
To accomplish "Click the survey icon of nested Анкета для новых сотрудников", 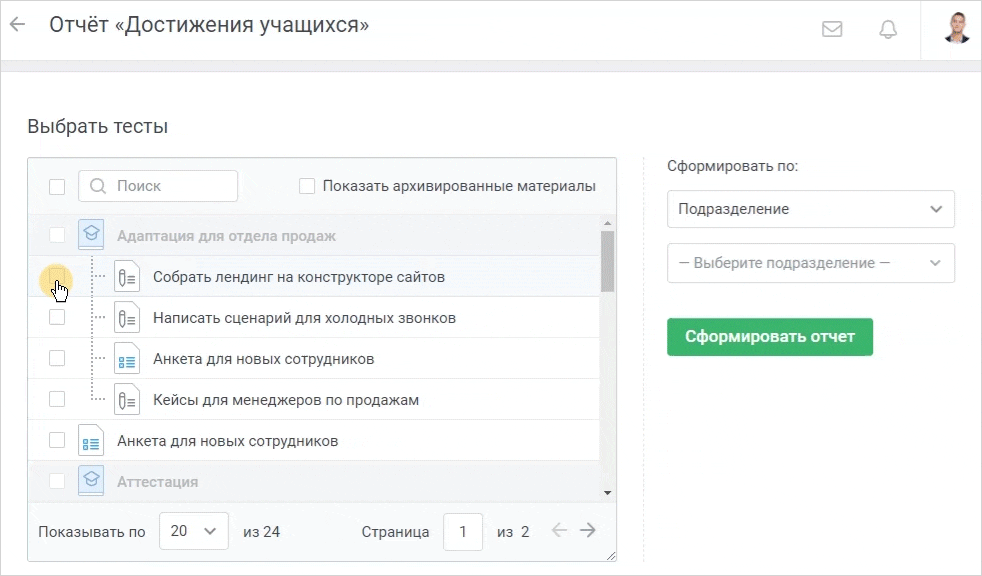I will (x=127, y=359).
